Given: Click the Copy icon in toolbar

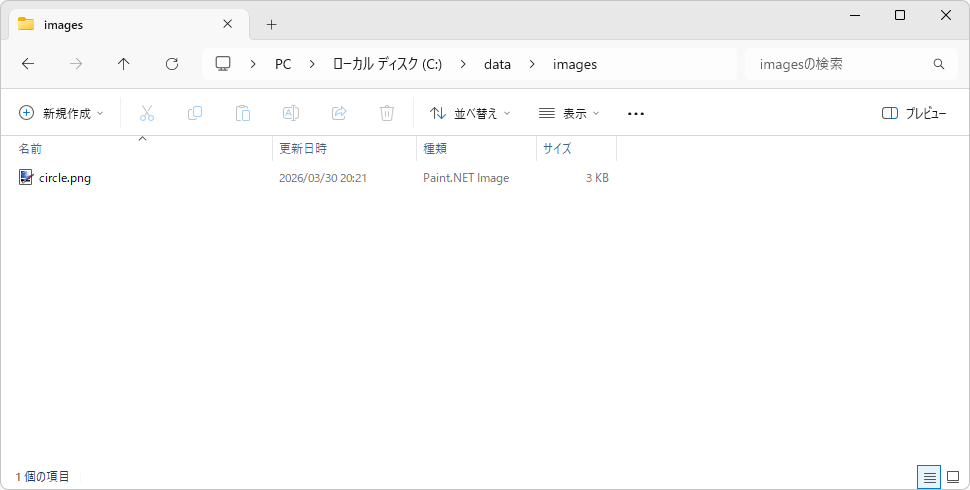Looking at the screenshot, I should pyautogui.click(x=195, y=113).
